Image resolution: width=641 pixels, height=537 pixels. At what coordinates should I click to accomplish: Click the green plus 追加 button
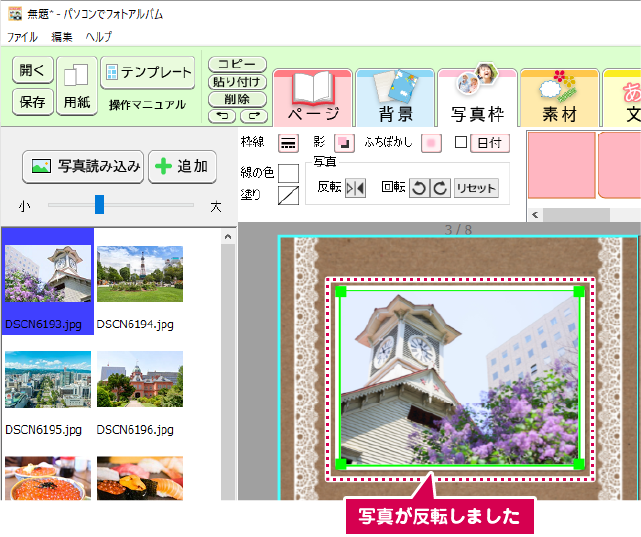182,166
